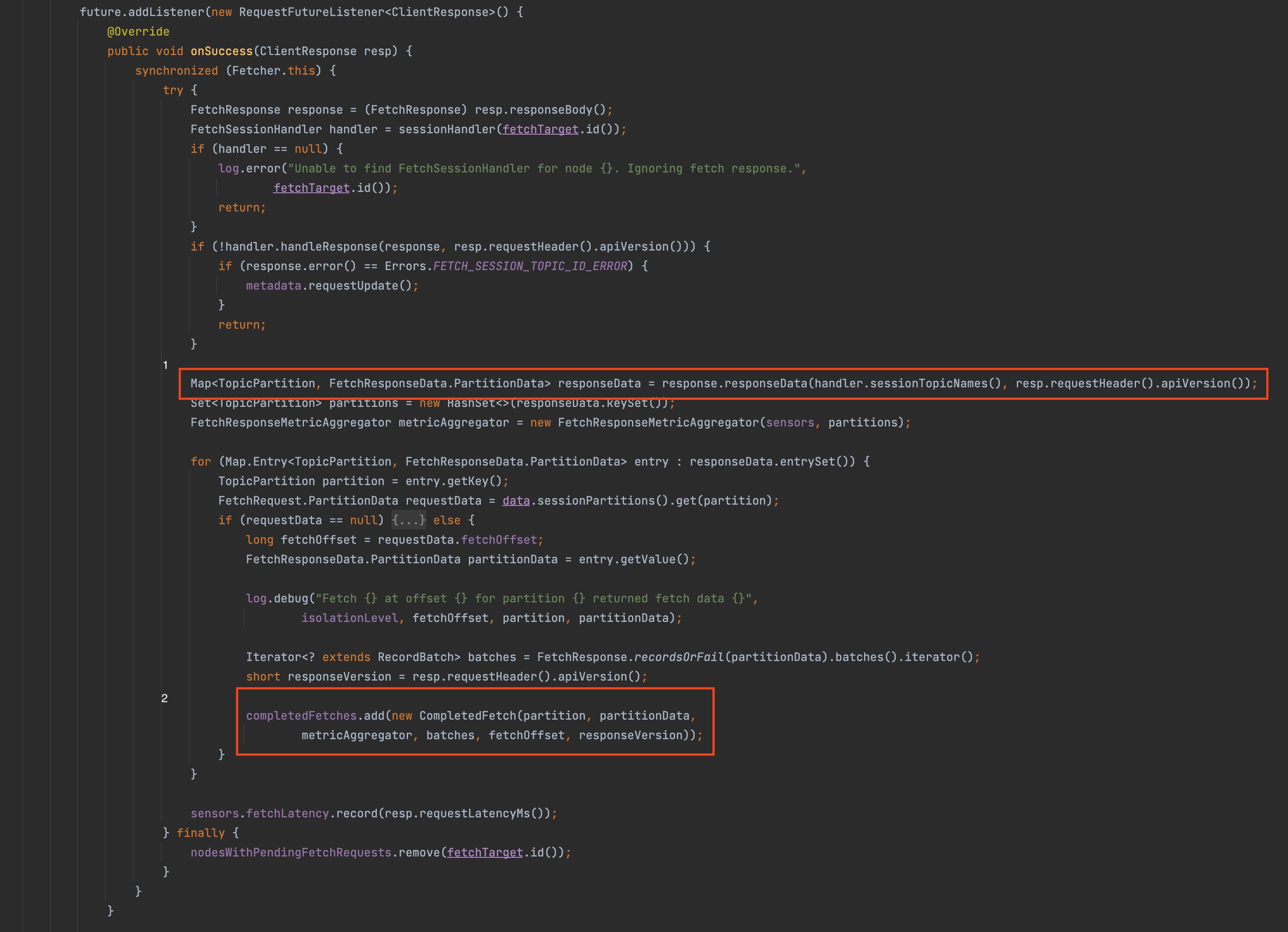This screenshot has width=1288, height=932.
Task: Click Fetcher.this expression
Action: [273, 71]
